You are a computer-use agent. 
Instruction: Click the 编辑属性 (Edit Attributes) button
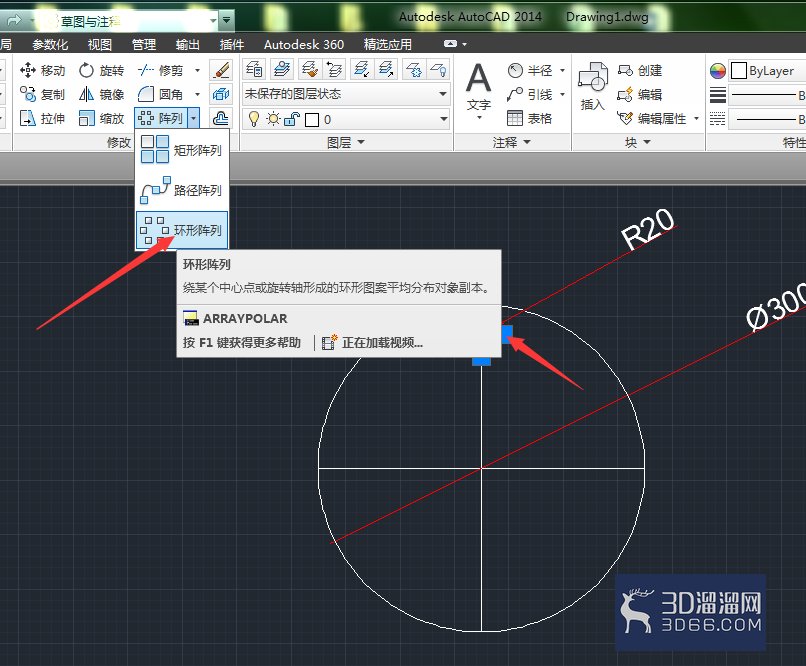tap(652, 118)
